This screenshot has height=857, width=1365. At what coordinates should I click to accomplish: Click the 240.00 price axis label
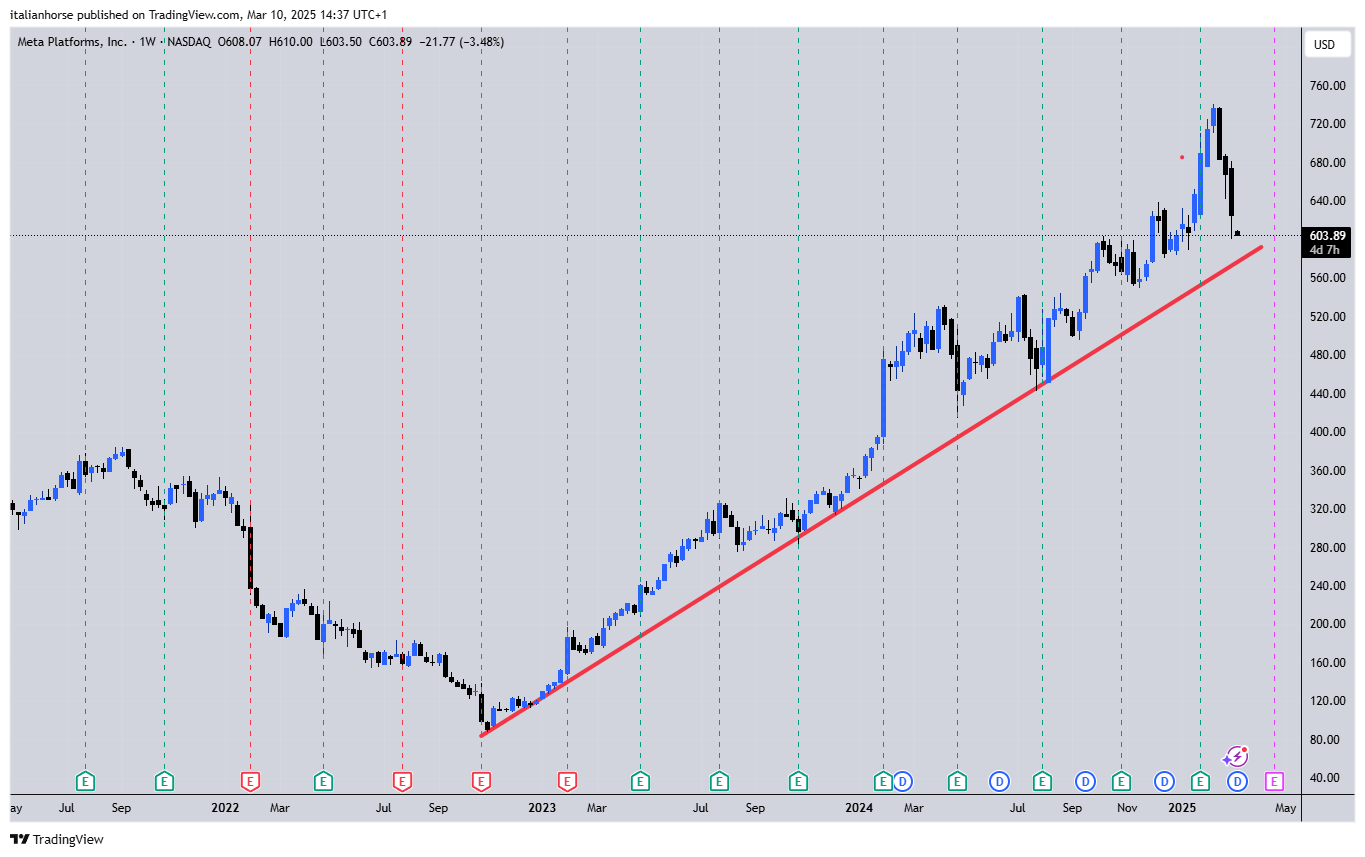pyautogui.click(x=1326, y=586)
